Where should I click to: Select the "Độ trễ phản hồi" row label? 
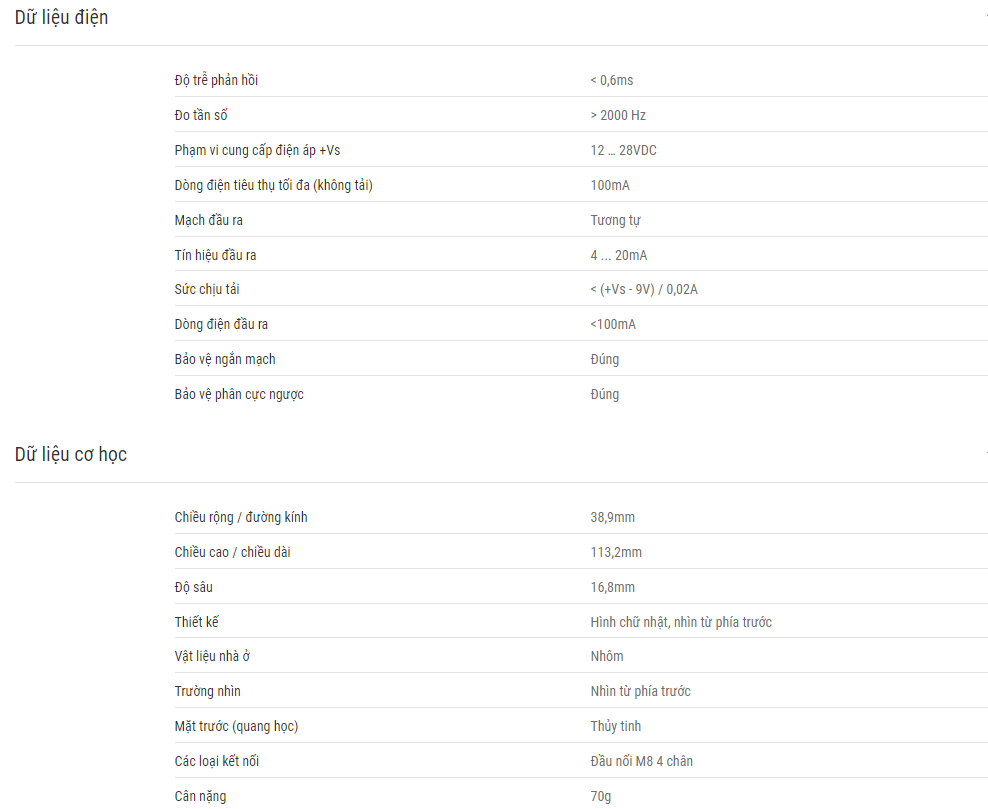(216, 80)
